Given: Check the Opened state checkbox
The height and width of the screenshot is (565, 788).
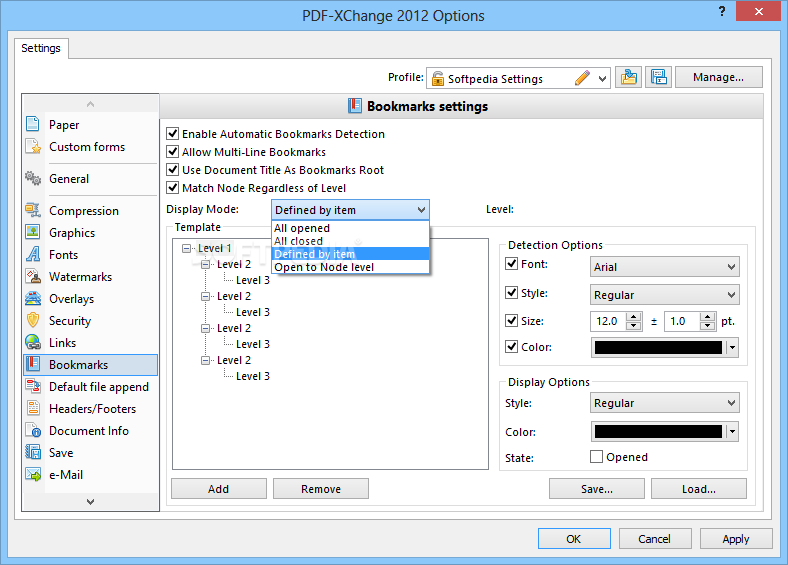Looking at the screenshot, I should (596, 456).
